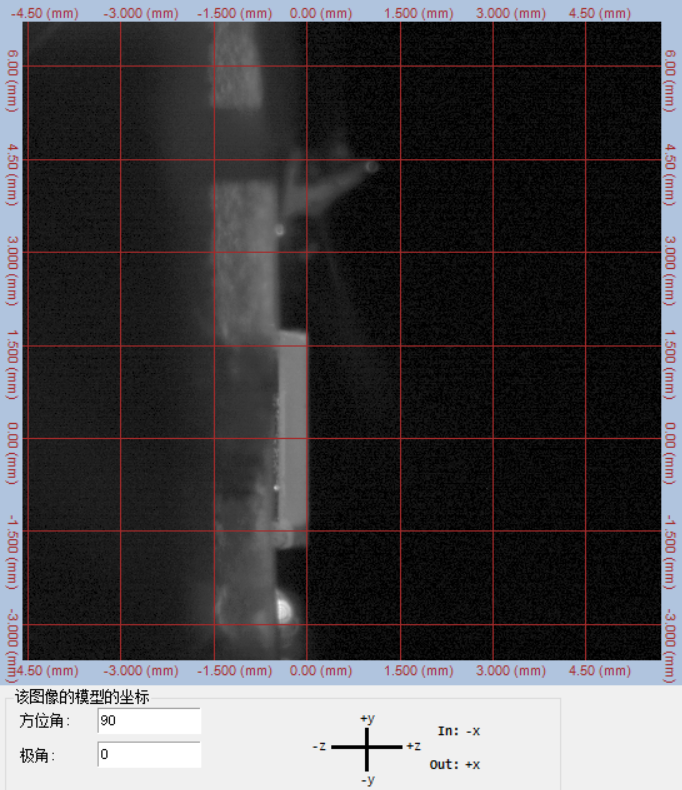Click the +y axis label on orientation indicator
This screenshot has width=682, height=790.
coord(367,718)
